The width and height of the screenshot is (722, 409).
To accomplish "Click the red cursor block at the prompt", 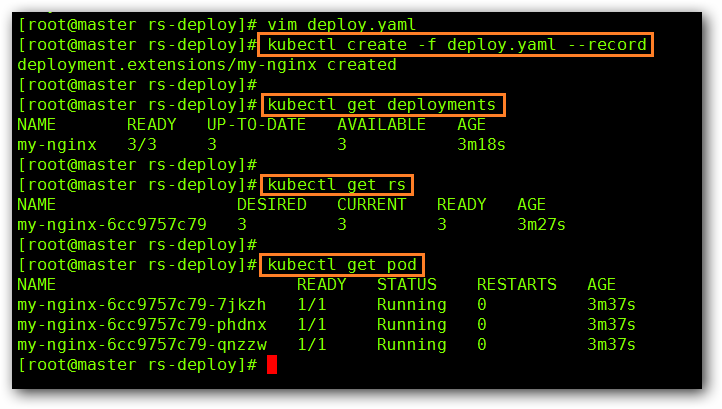I will click(272, 365).
